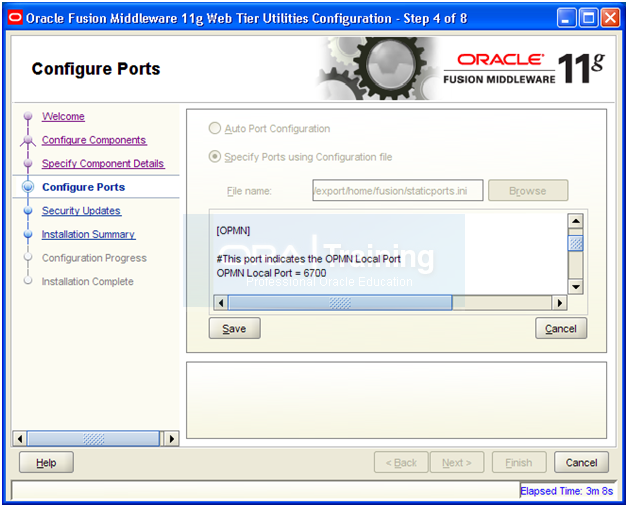Select Specify Ports using Configuration file option
Viewport: 628px width, 507px height.
click(215, 157)
